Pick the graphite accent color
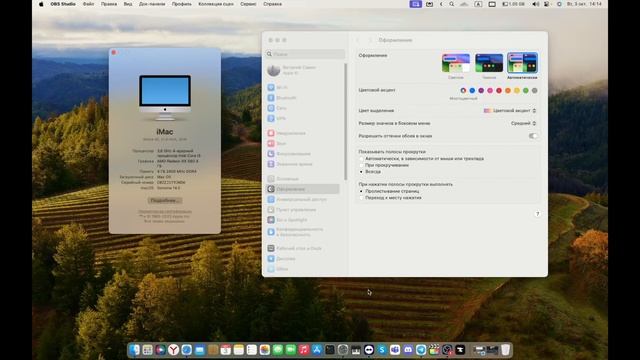 (535, 91)
